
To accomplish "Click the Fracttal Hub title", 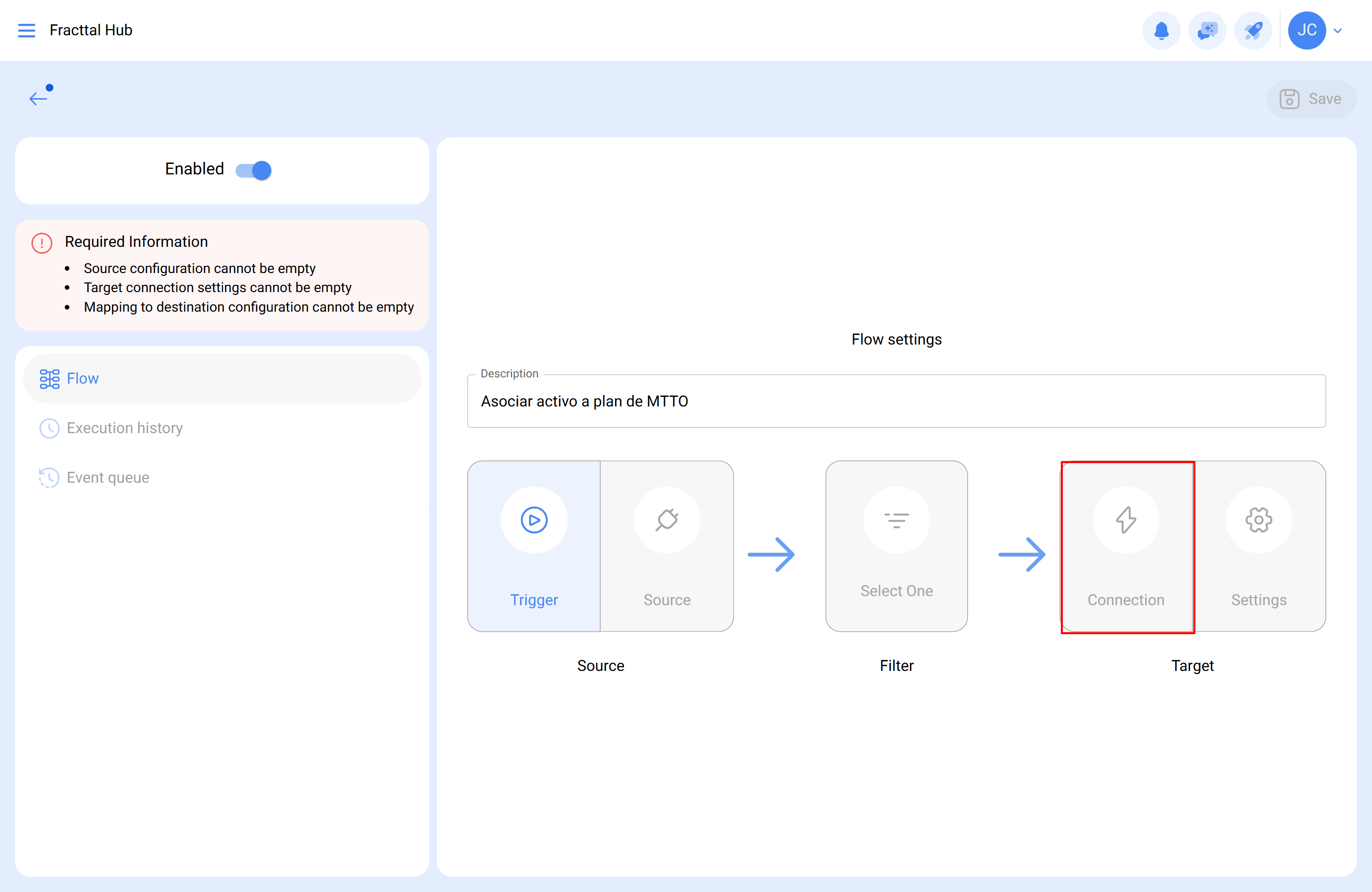I will pyautogui.click(x=91, y=30).
